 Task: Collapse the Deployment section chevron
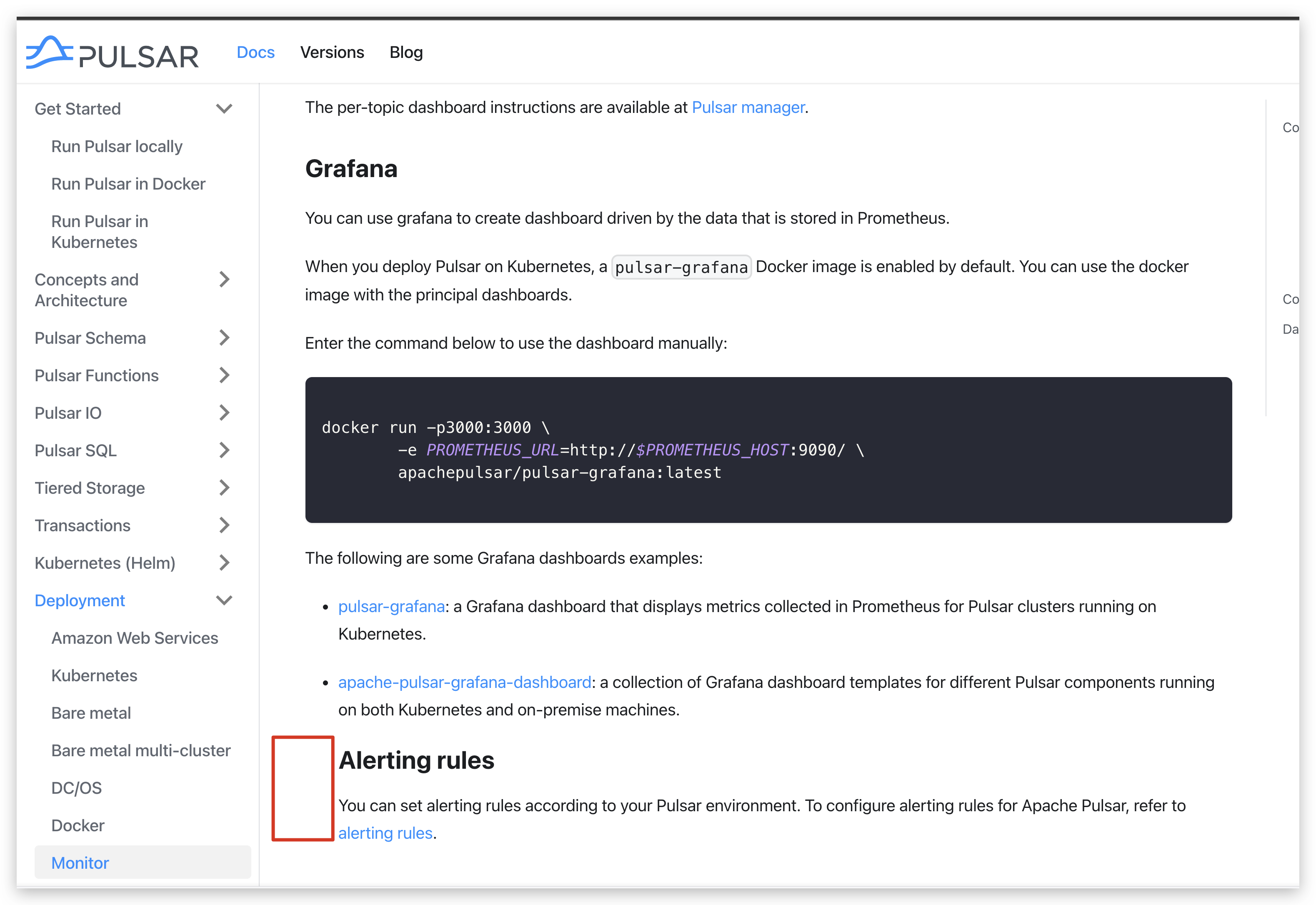(x=225, y=600)
